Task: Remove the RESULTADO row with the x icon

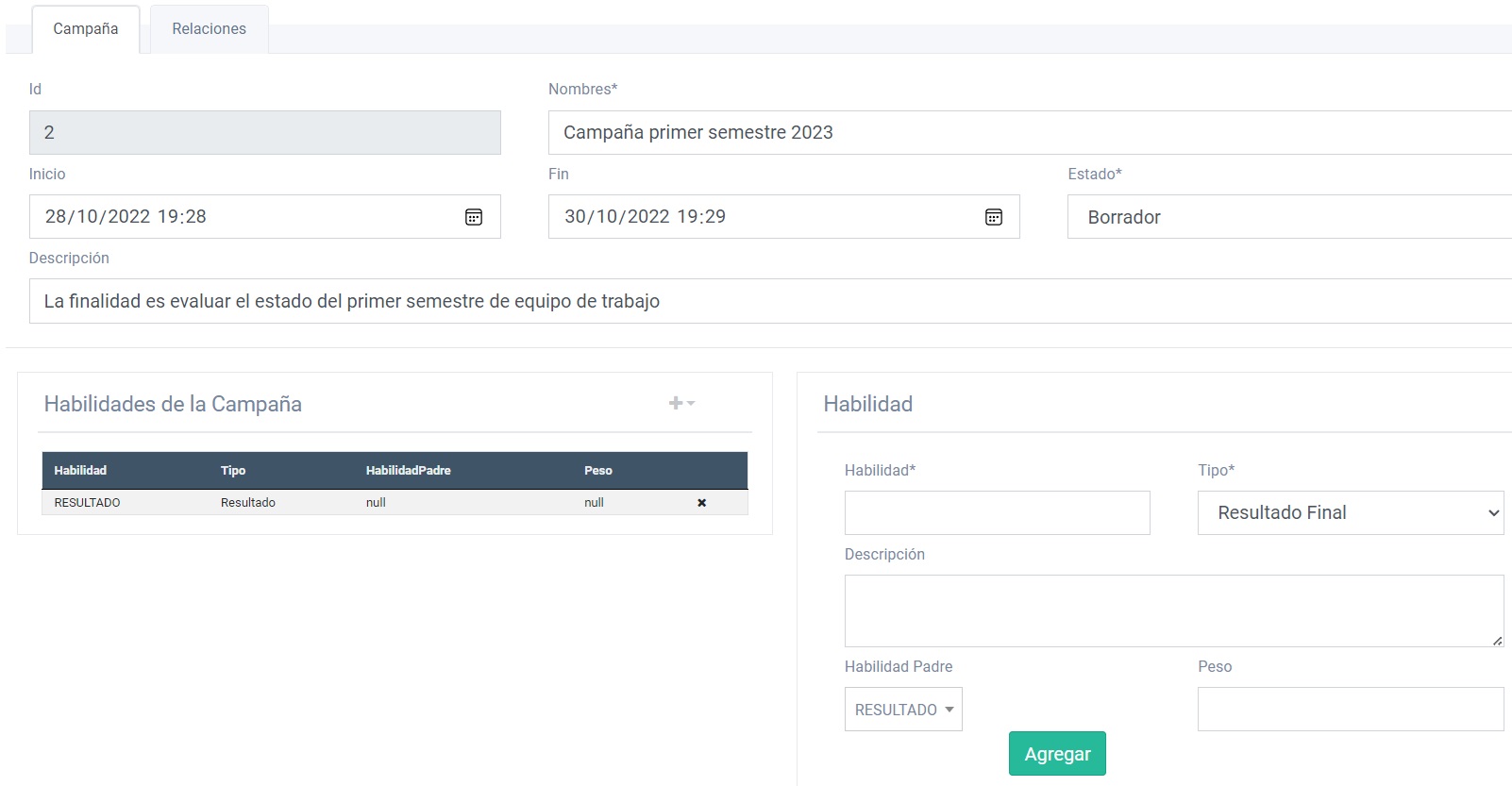Action: click(x=701, y=503)
